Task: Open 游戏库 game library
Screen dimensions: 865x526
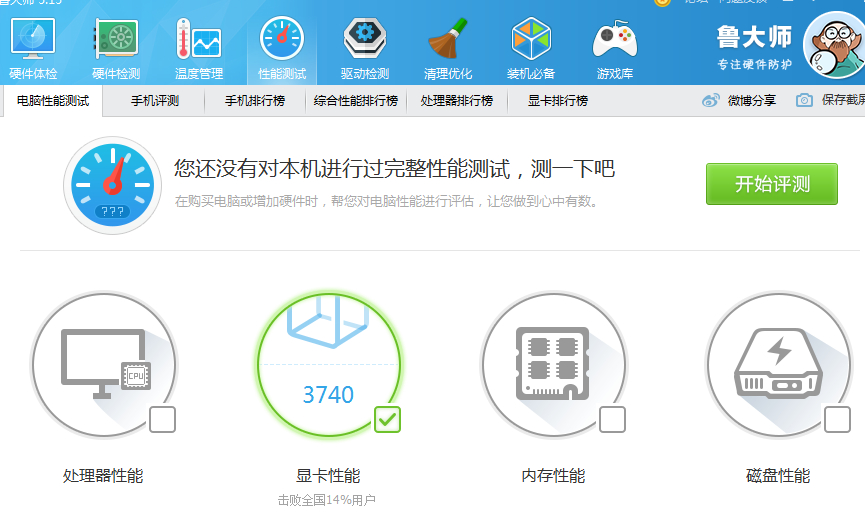Action: (x=615, y=49)
